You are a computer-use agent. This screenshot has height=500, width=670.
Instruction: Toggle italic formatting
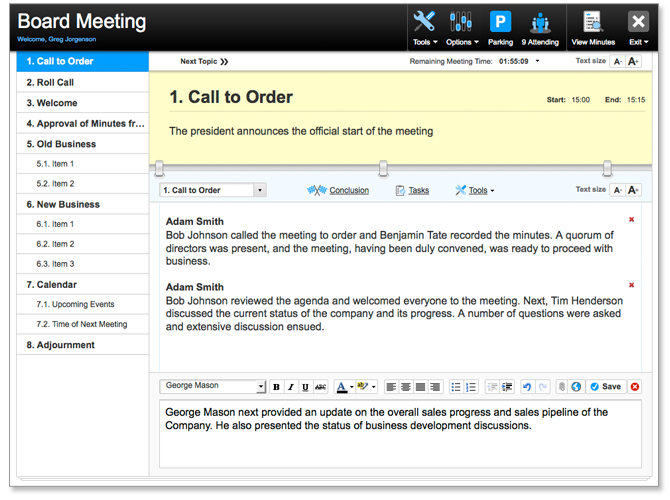click(291, 387)
